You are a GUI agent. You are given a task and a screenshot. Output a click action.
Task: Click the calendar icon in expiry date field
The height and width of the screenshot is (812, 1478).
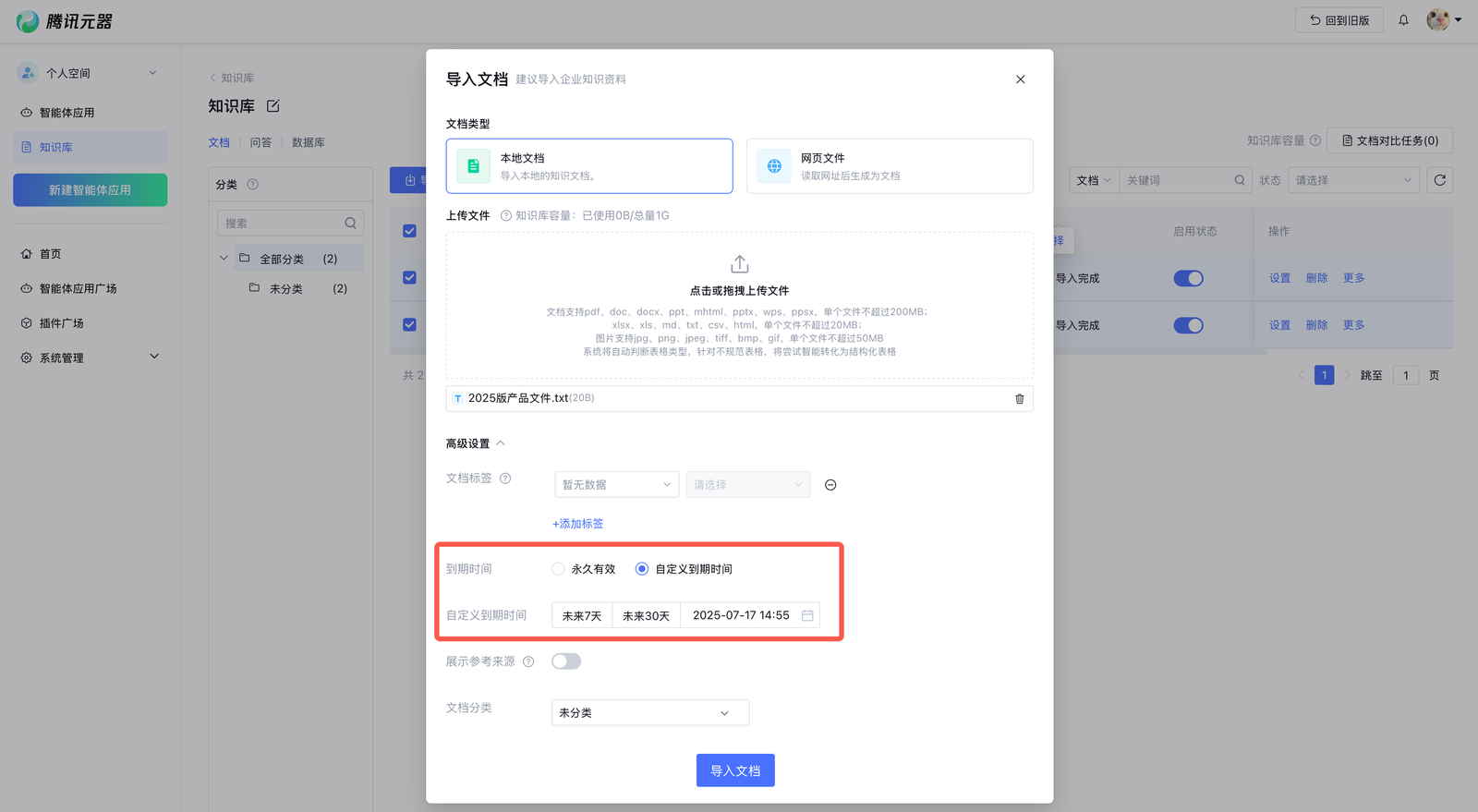pos(807,615)
